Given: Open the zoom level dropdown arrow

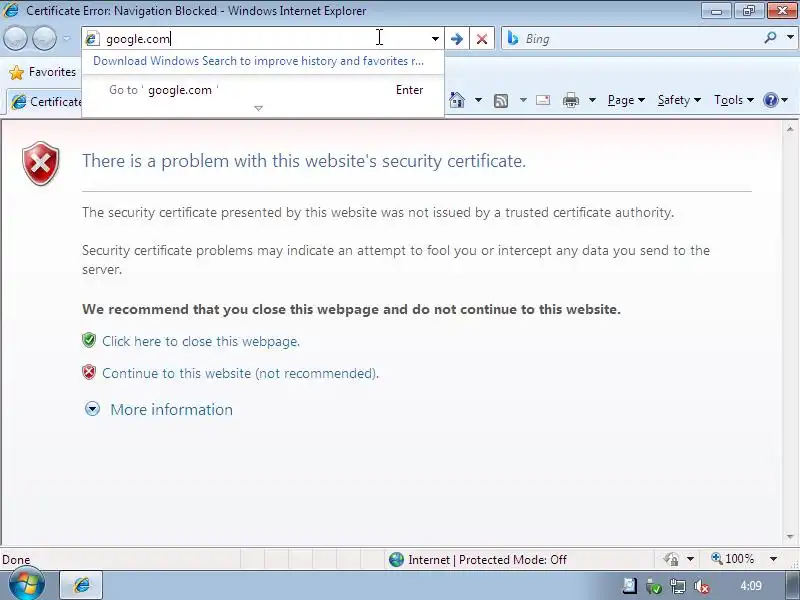Looking at the screenshot, I should pos(773,559).
